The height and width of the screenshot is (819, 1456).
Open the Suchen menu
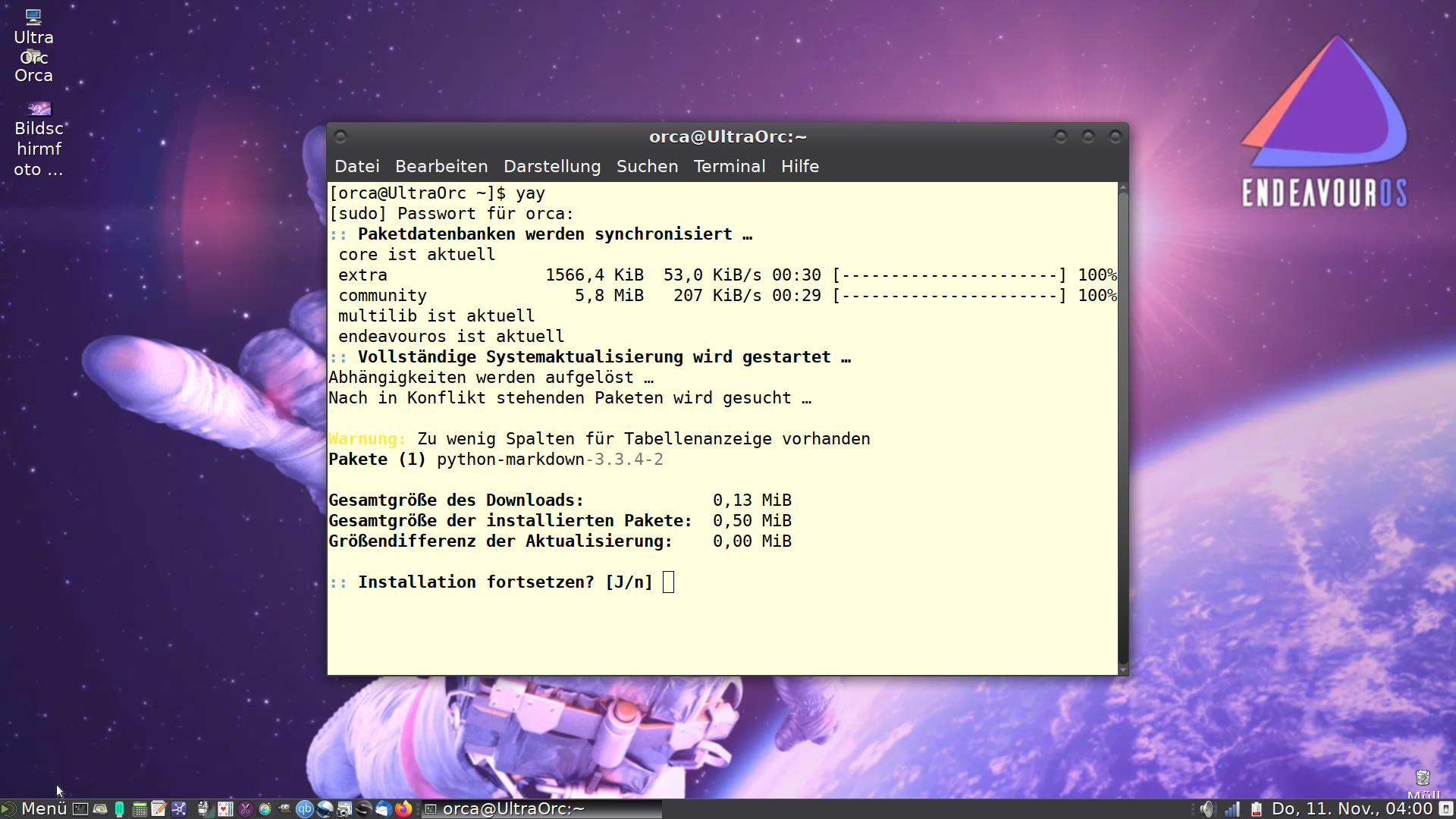click(647, 166)
